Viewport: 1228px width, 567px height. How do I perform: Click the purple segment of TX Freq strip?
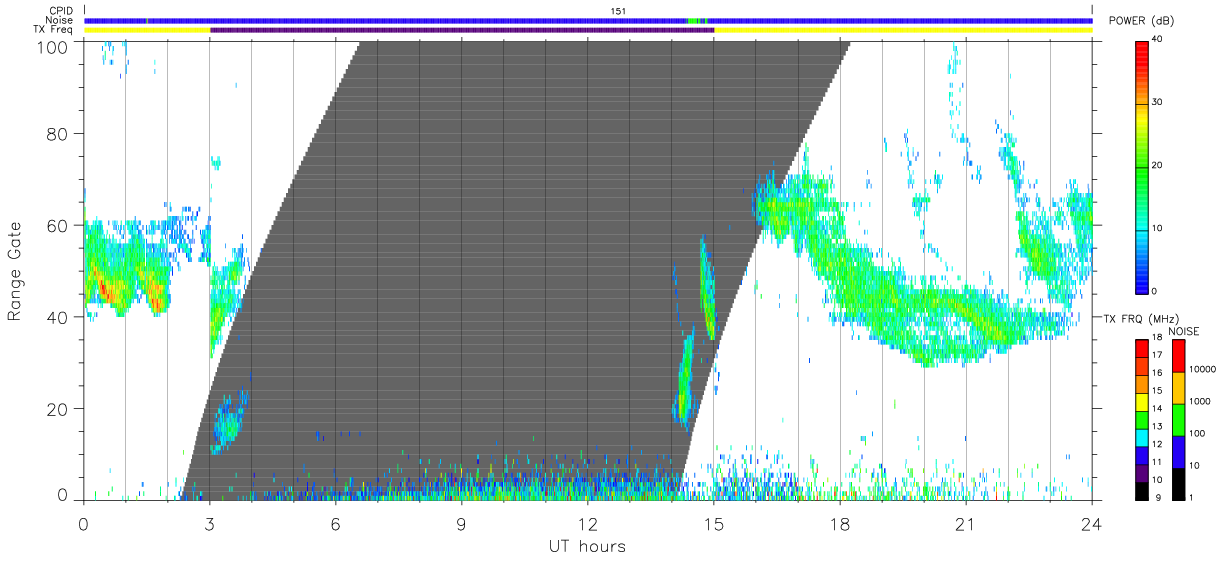click(x=462, y=30)
